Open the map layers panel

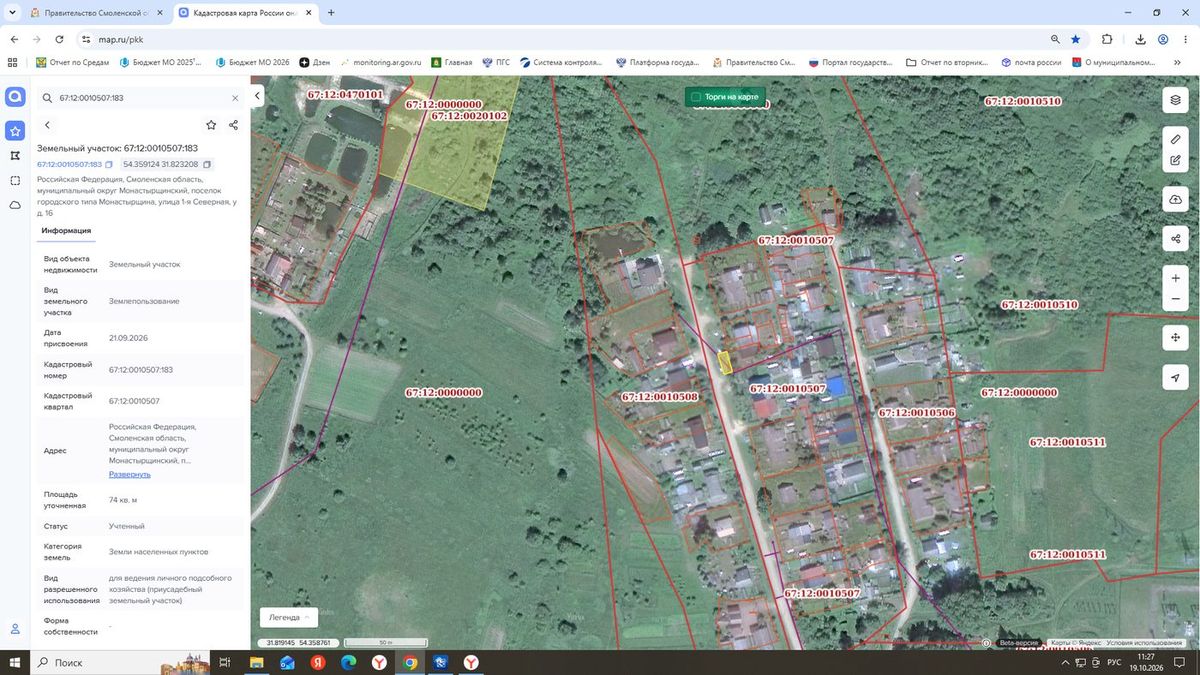[x=1175, y=100]
